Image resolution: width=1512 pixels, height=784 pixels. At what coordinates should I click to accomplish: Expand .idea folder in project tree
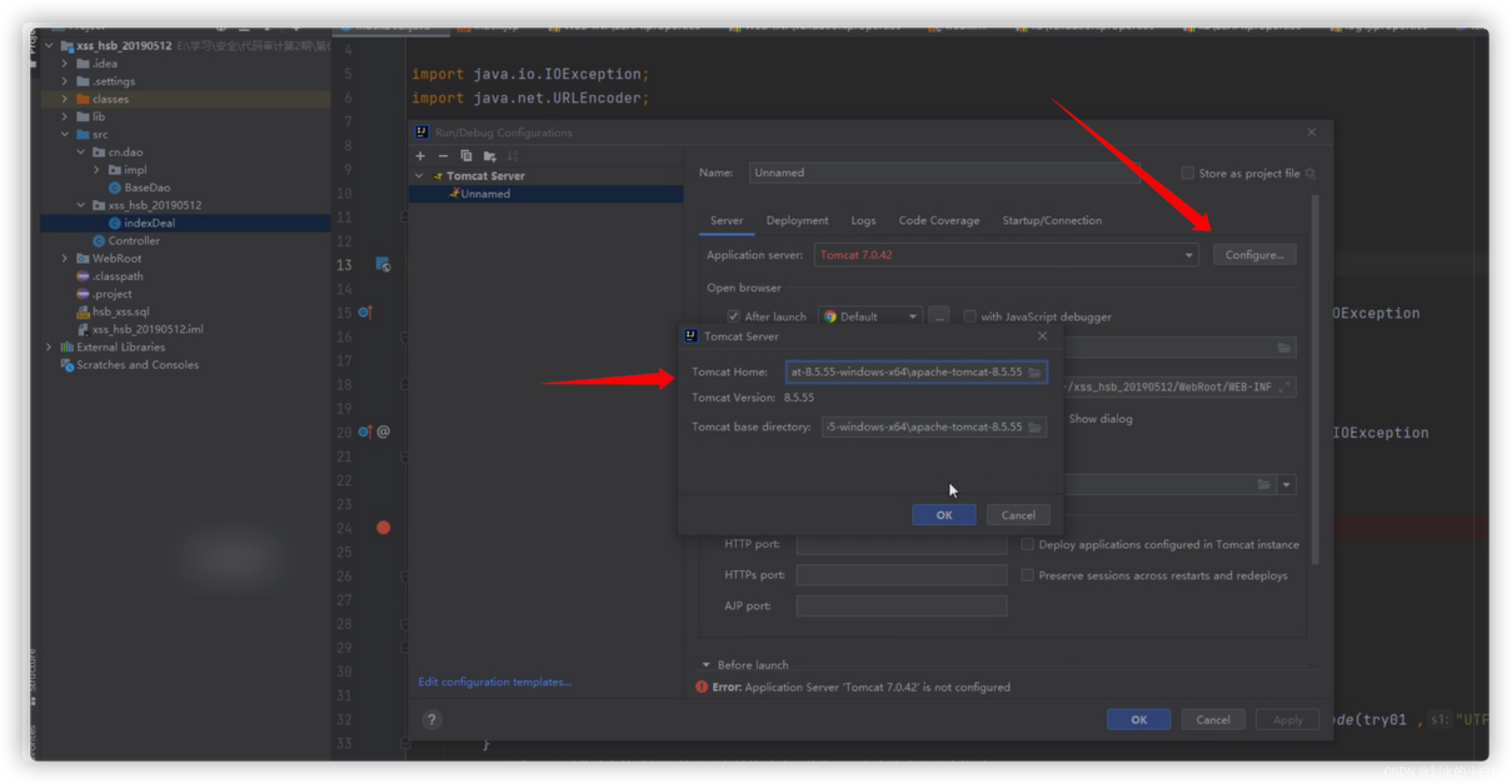pyautogui.click(x=64, y=63)
